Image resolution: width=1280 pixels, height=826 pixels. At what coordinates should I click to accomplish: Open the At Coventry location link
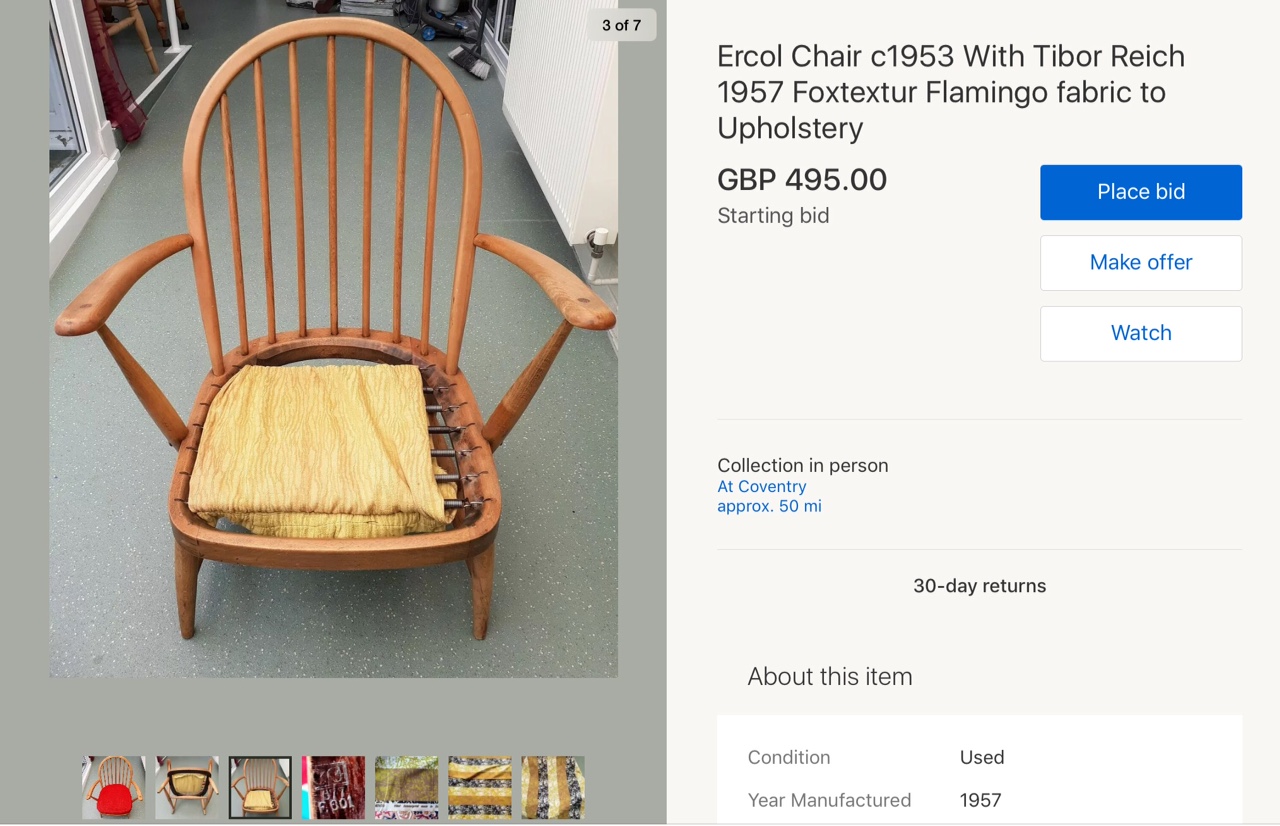click(x=761, y=486)
